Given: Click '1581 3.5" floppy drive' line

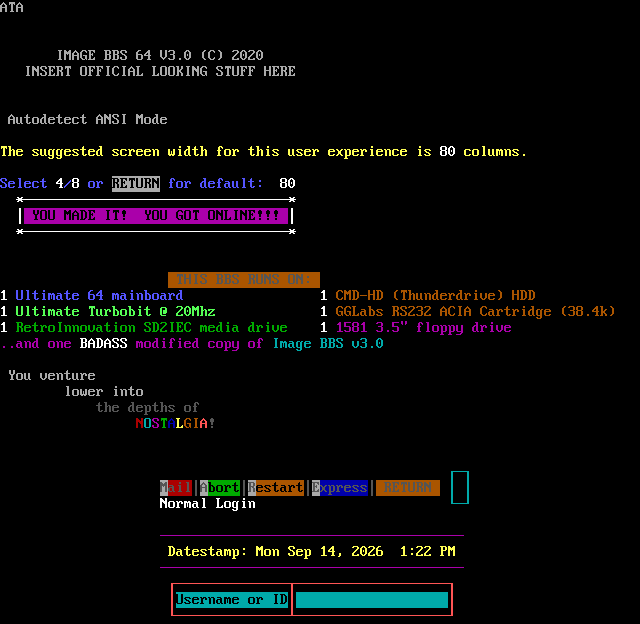Looking at the screenshot, I should pos(424,328).
